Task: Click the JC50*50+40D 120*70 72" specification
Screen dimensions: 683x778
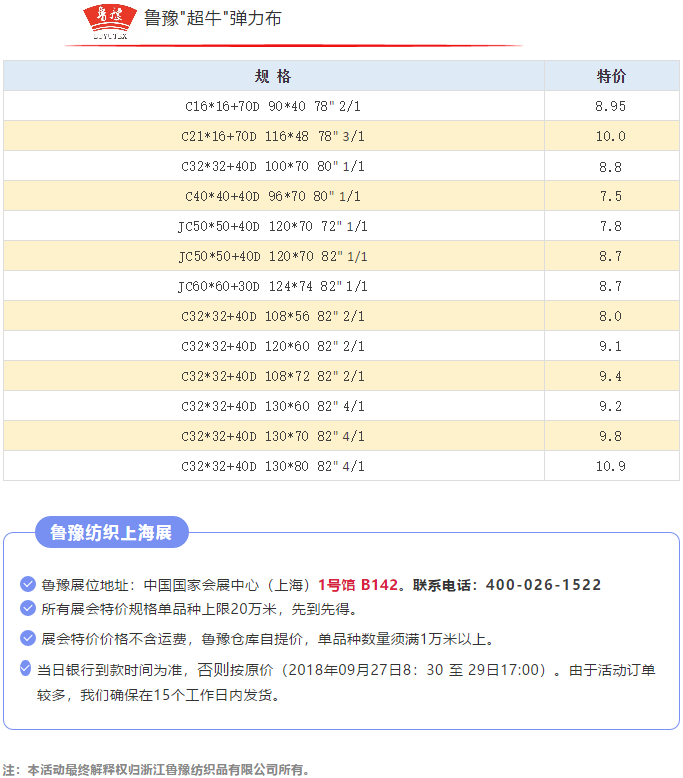Action: click(x=273, y=226)
